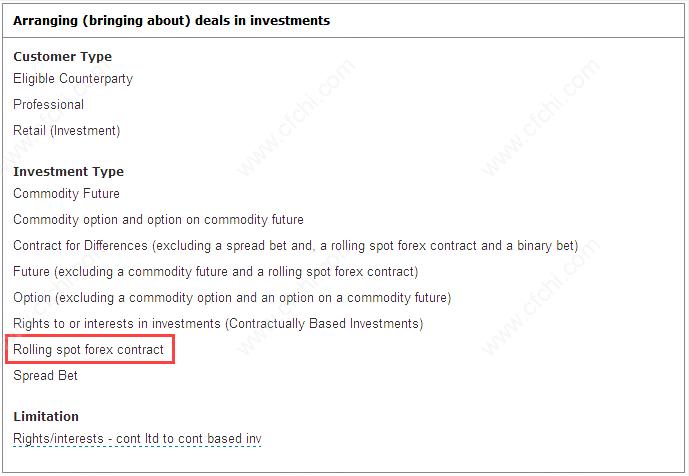The image size is (689, 476).
Task: Select the Retail (Investment) entry
Action: click(67, 131)
